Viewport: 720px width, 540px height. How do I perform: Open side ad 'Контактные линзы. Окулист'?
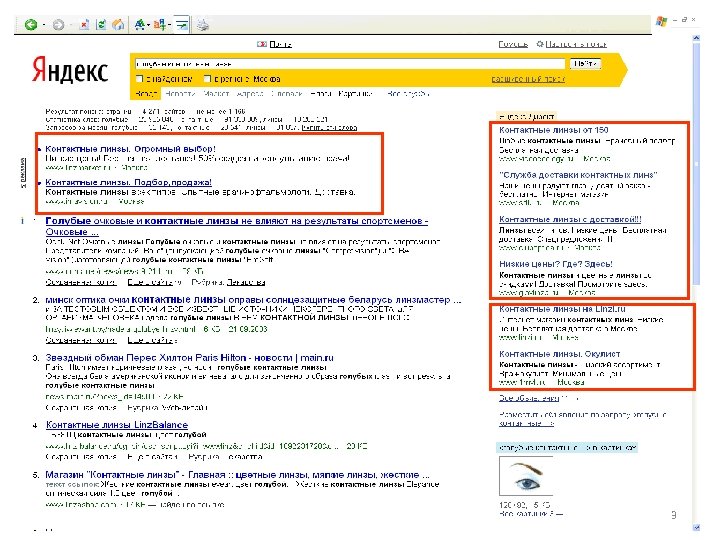[560, 354]
